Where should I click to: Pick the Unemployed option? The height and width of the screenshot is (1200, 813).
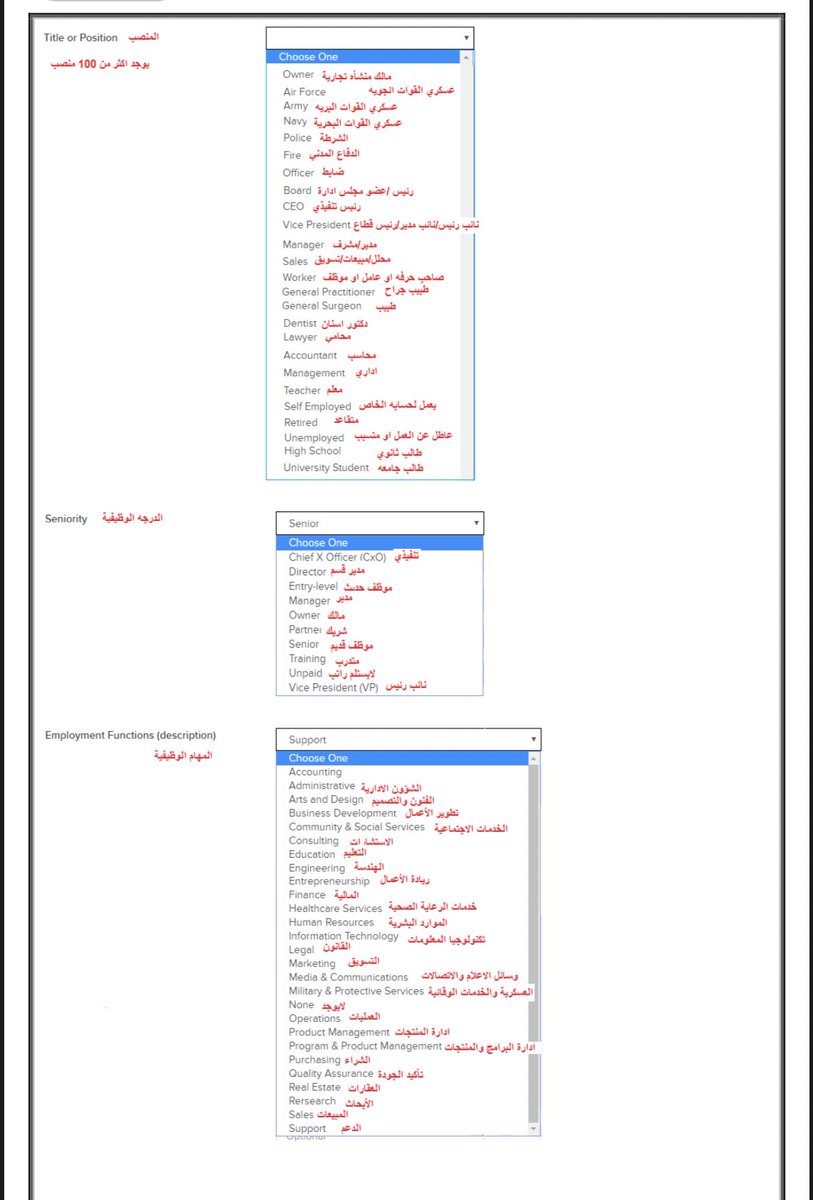(x=314, y=438)
